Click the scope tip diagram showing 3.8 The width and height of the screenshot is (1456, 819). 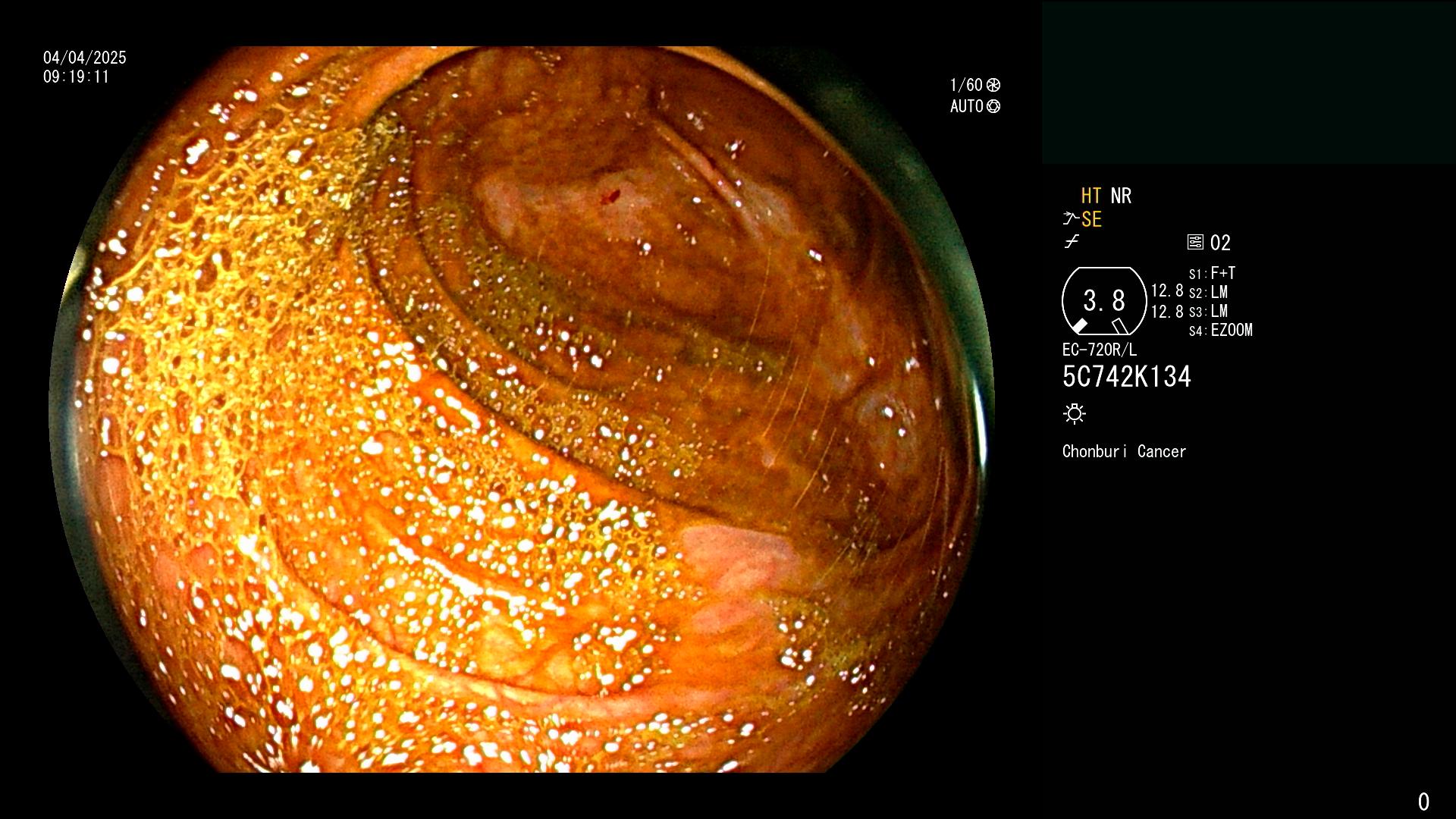(1104, 301)
